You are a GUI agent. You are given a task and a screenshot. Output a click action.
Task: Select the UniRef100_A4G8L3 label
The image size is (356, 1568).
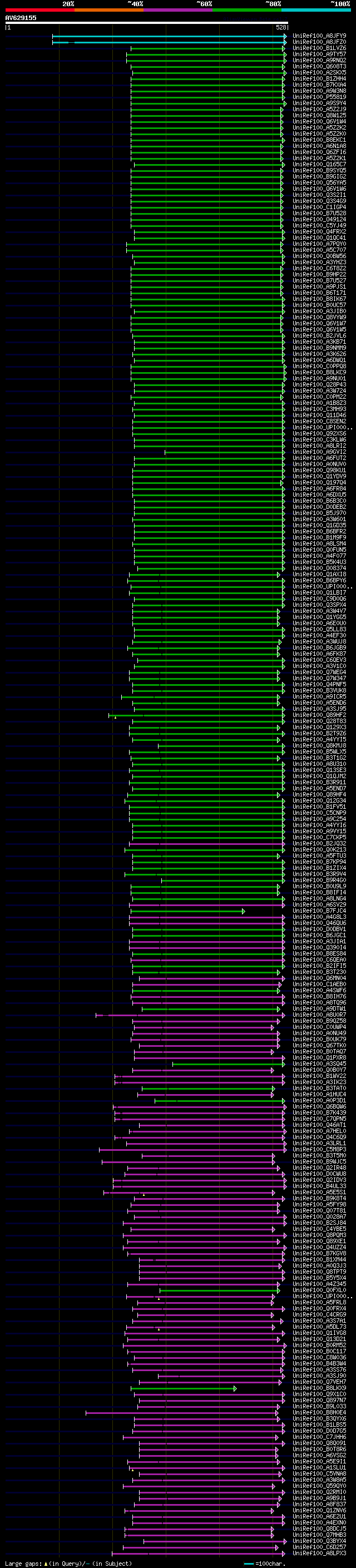[319, 917]
